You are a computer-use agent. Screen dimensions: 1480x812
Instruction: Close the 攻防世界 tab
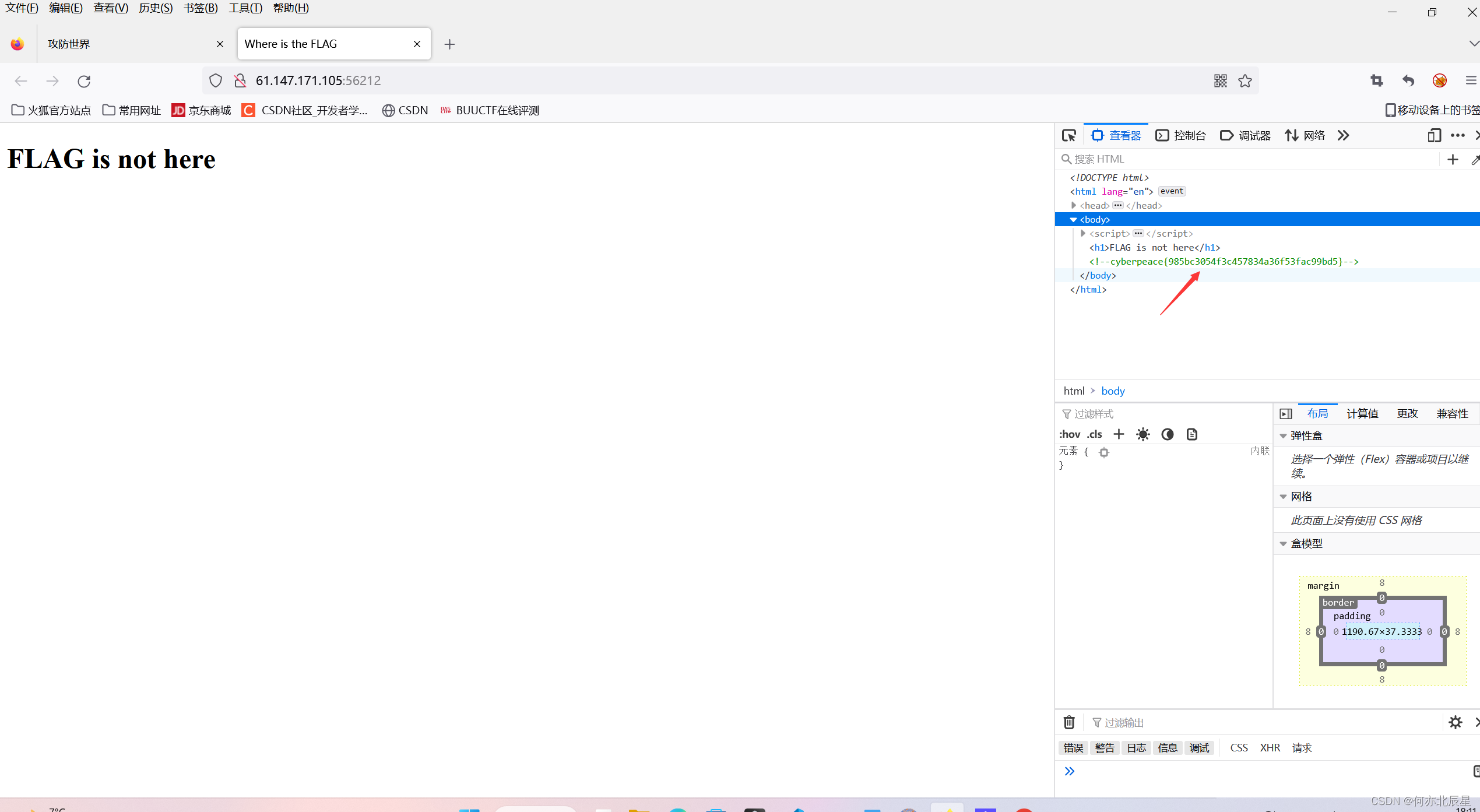[220, 44]
